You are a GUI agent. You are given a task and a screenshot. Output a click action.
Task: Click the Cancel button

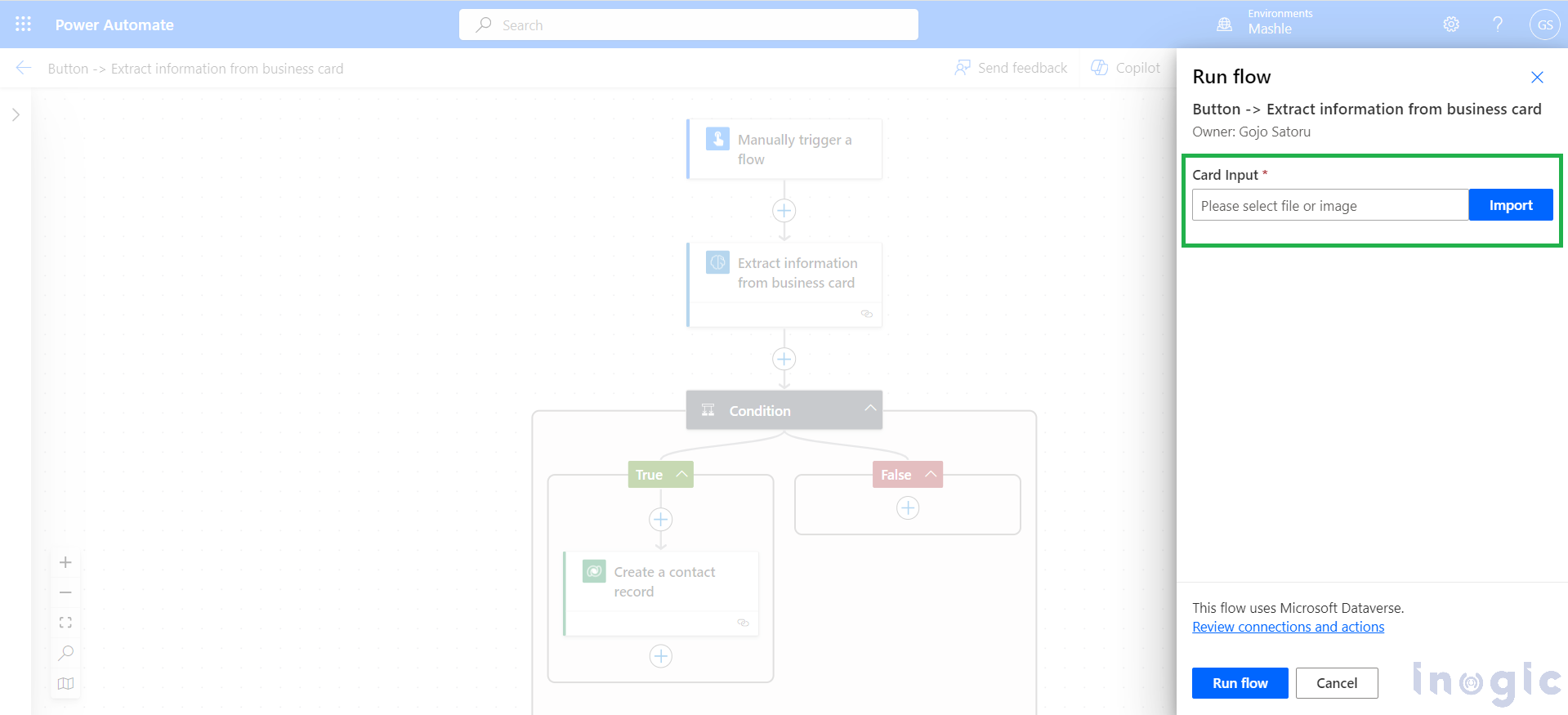1337,683
